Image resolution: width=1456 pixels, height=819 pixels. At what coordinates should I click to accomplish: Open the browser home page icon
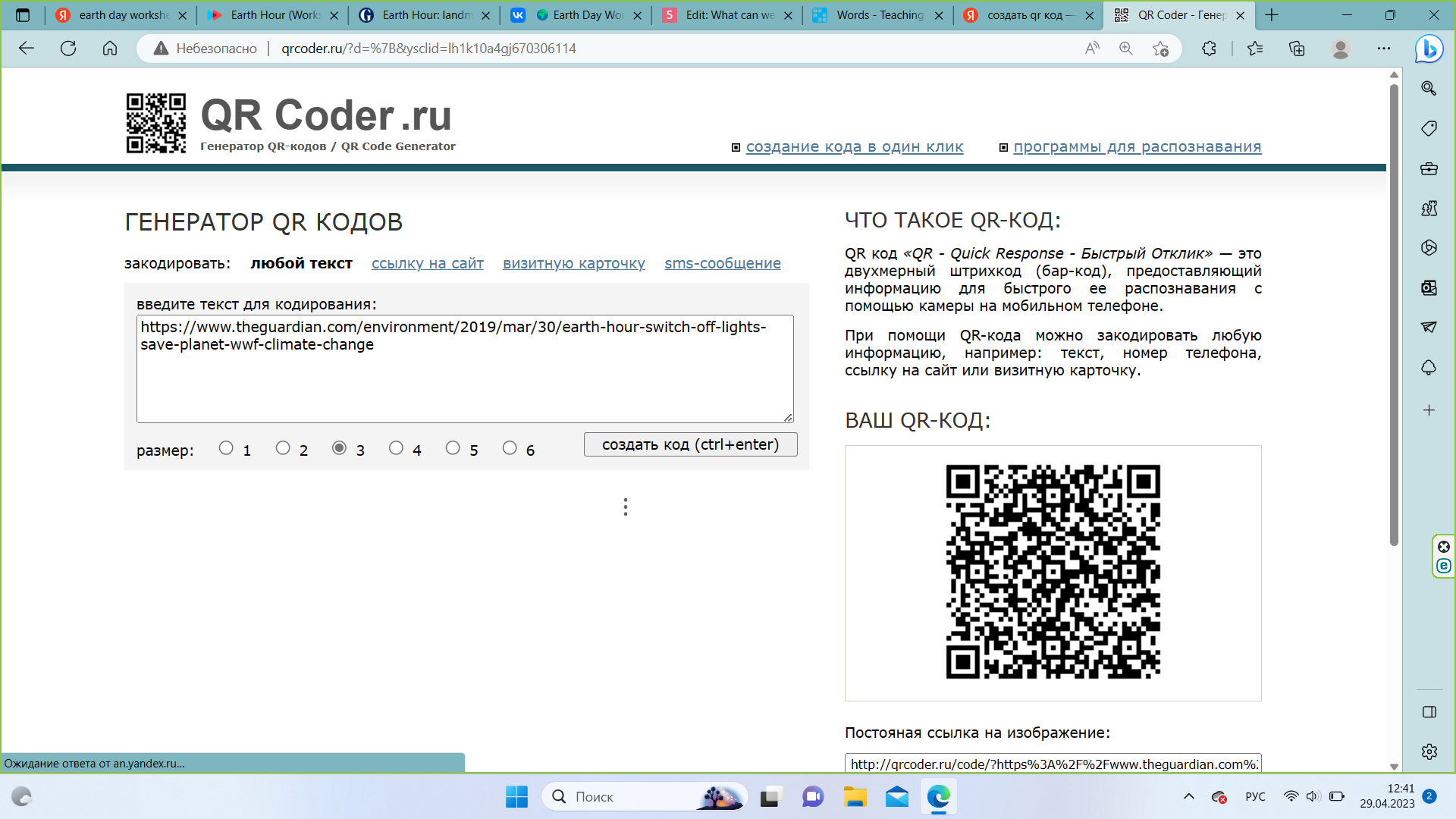point(110,49)
